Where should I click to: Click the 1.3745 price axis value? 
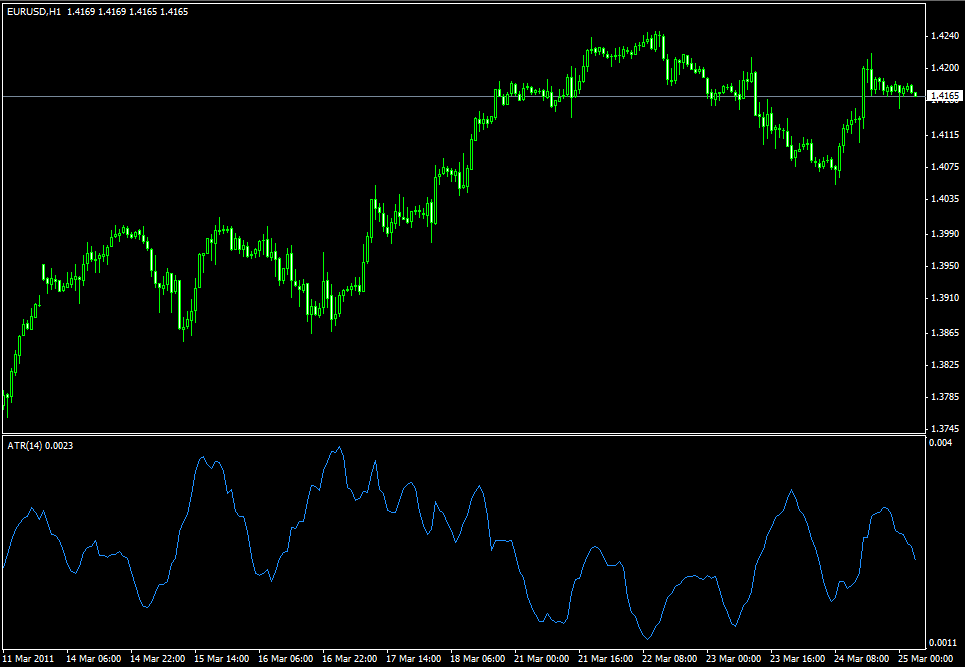[x=945, y=428]
